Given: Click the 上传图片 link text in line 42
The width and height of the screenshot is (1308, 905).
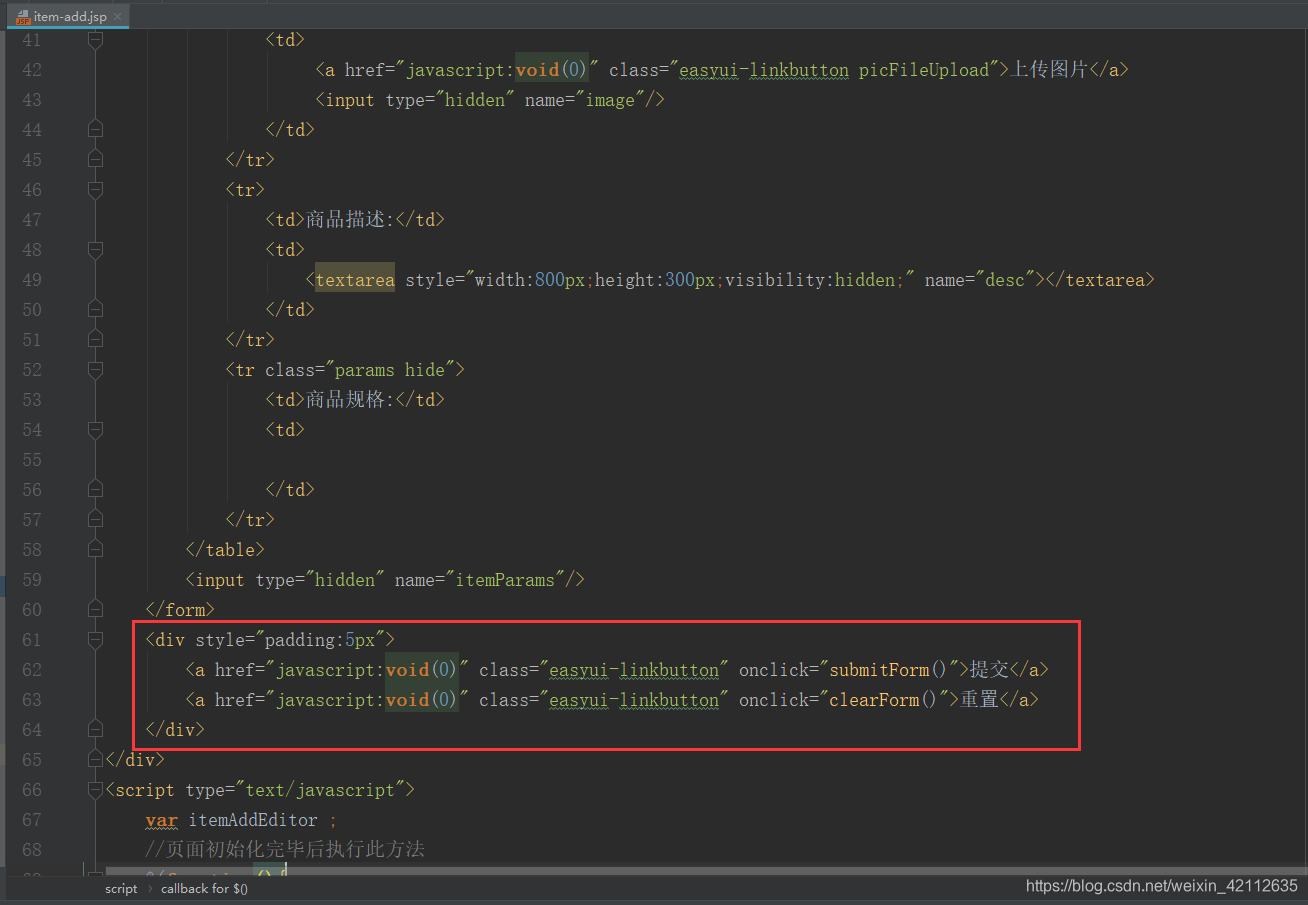Looking at the screenshot, I should point(1049,70).
